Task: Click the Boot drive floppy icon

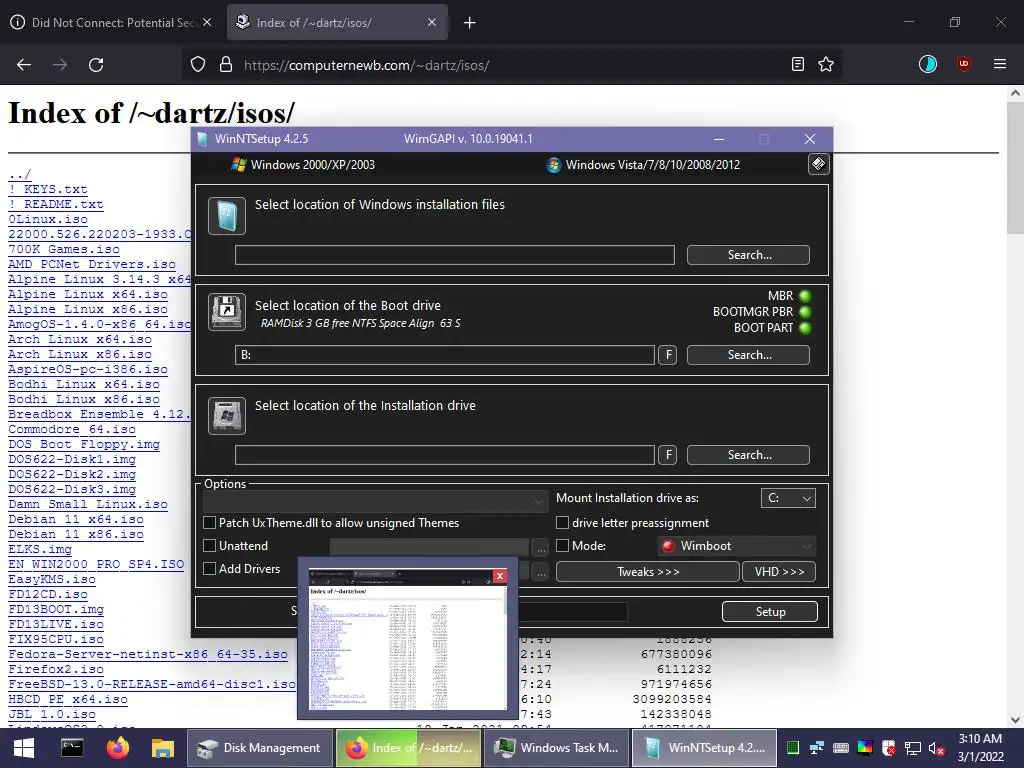Action: (x=227, y=312)
